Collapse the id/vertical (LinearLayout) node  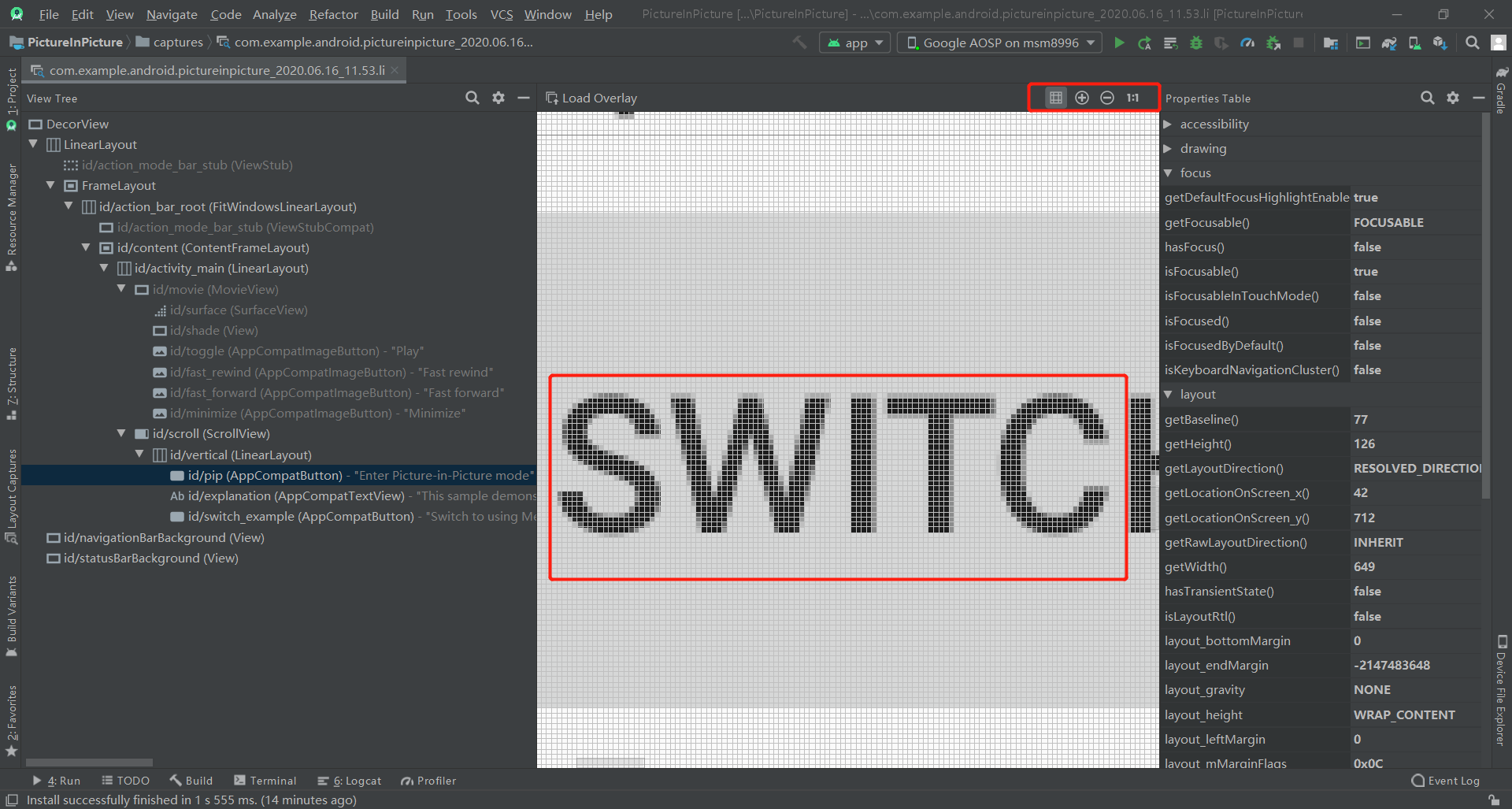click(139, 455)
